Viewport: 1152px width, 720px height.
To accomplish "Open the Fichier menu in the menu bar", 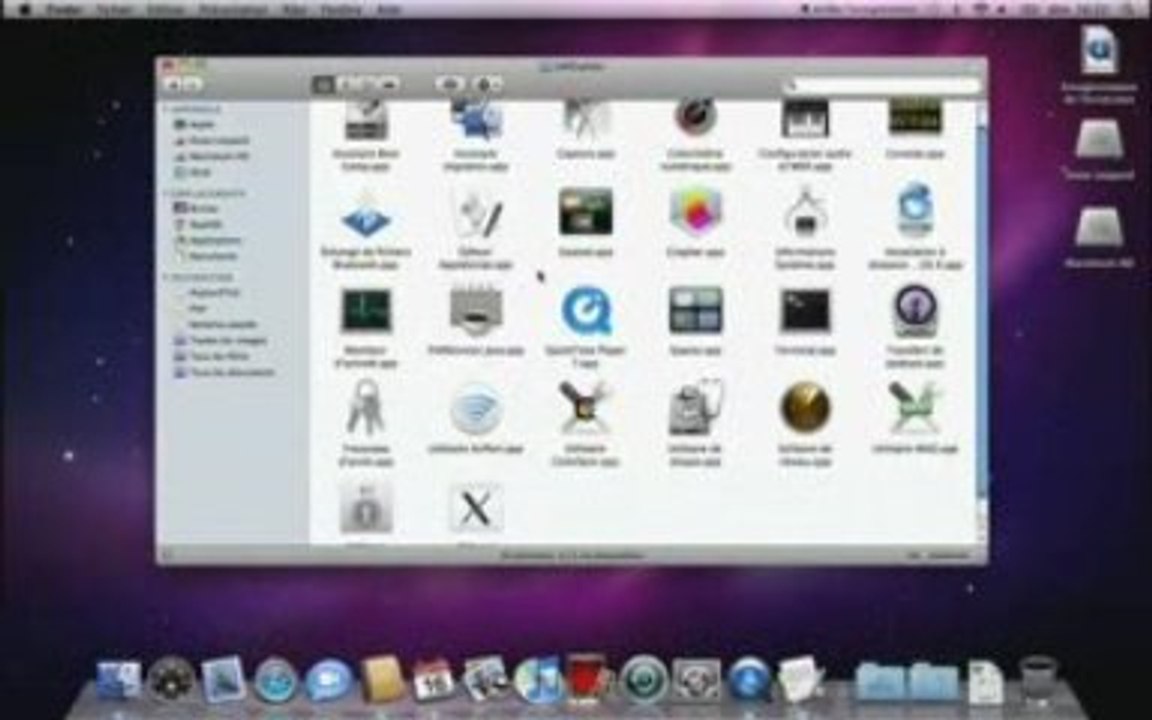I will pyautogui.click(x=115, y=9).
